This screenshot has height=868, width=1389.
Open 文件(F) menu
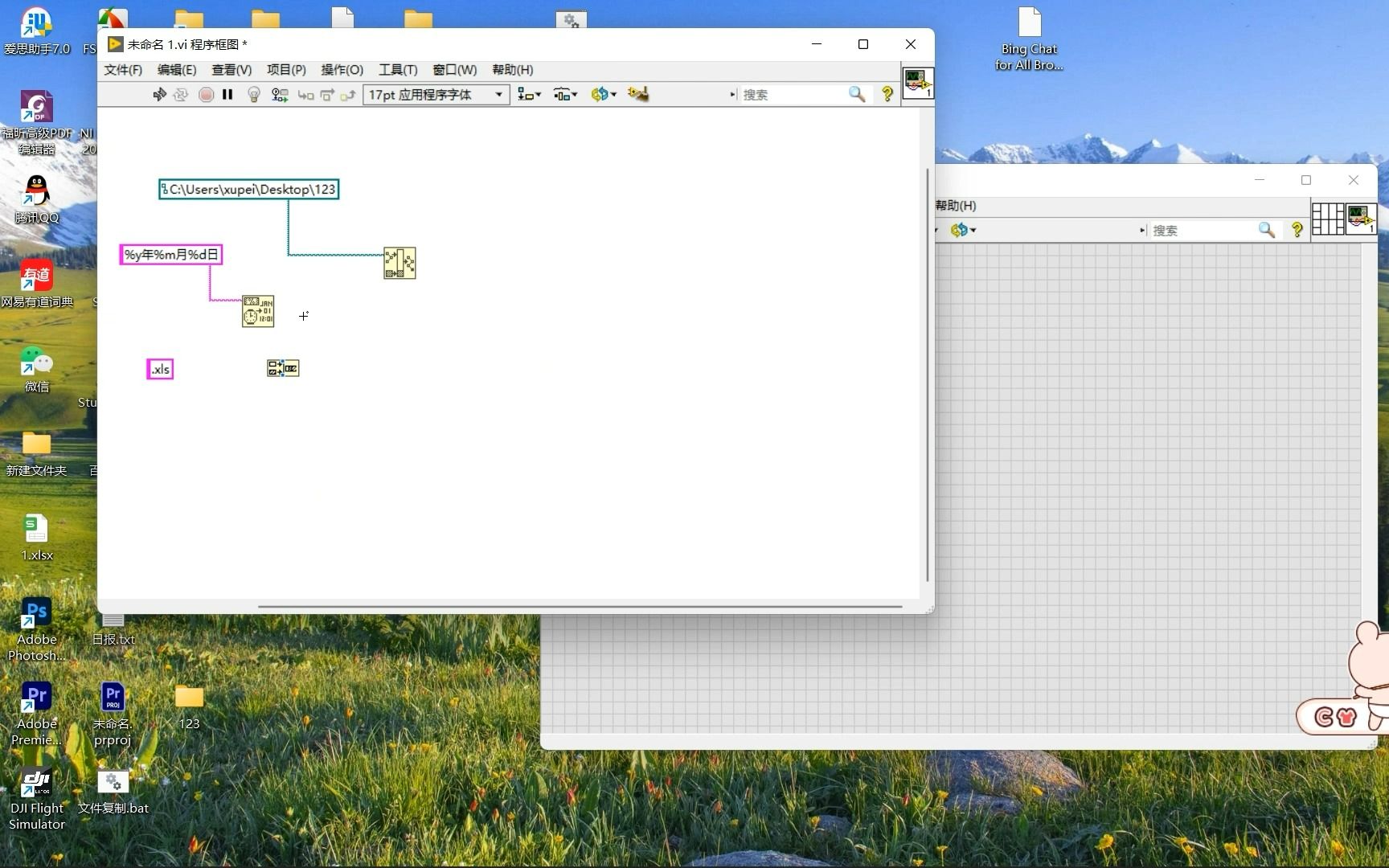pyautogui.click(x=123, y=70)
